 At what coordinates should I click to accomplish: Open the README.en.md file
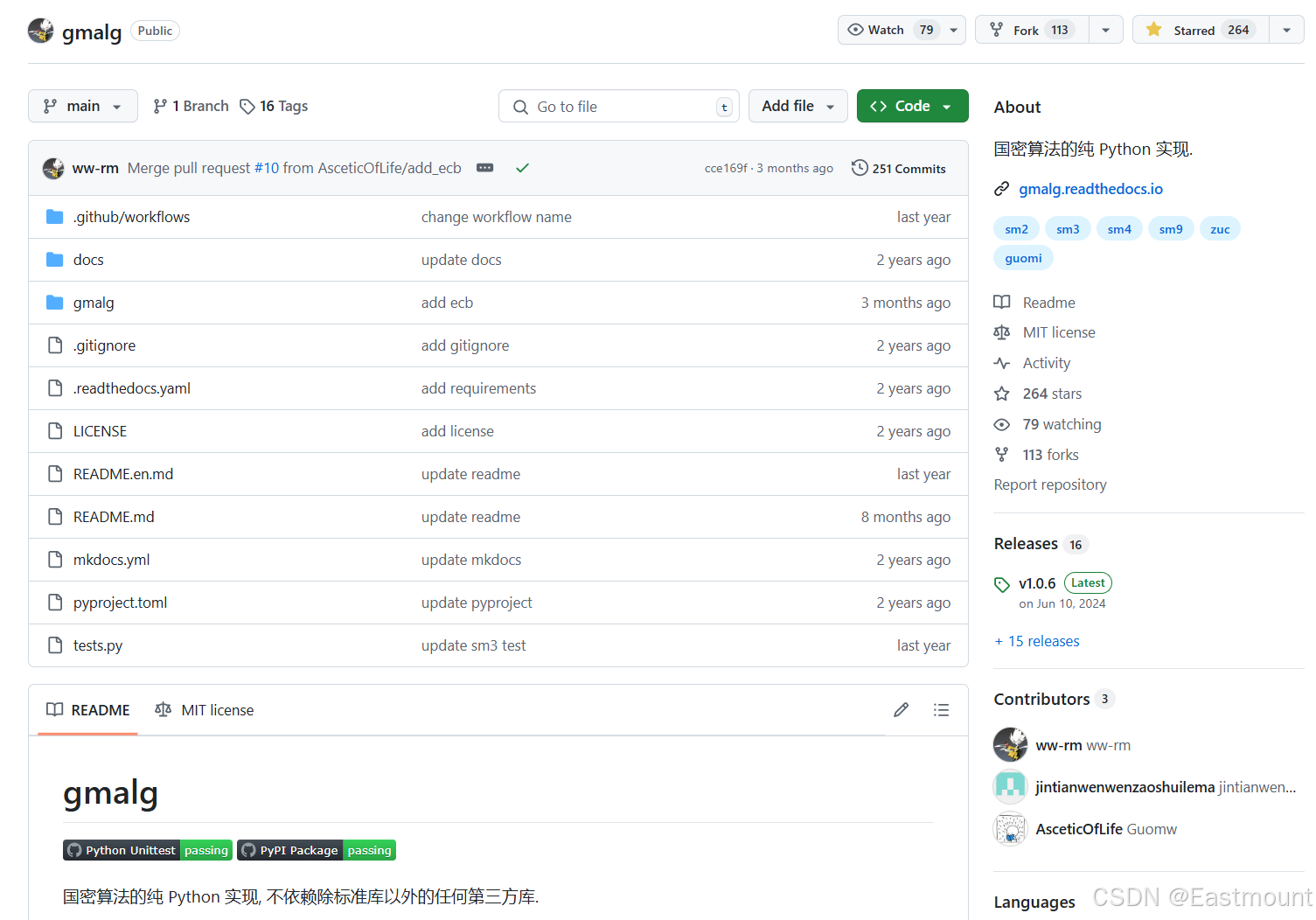(x=123, y=474)
